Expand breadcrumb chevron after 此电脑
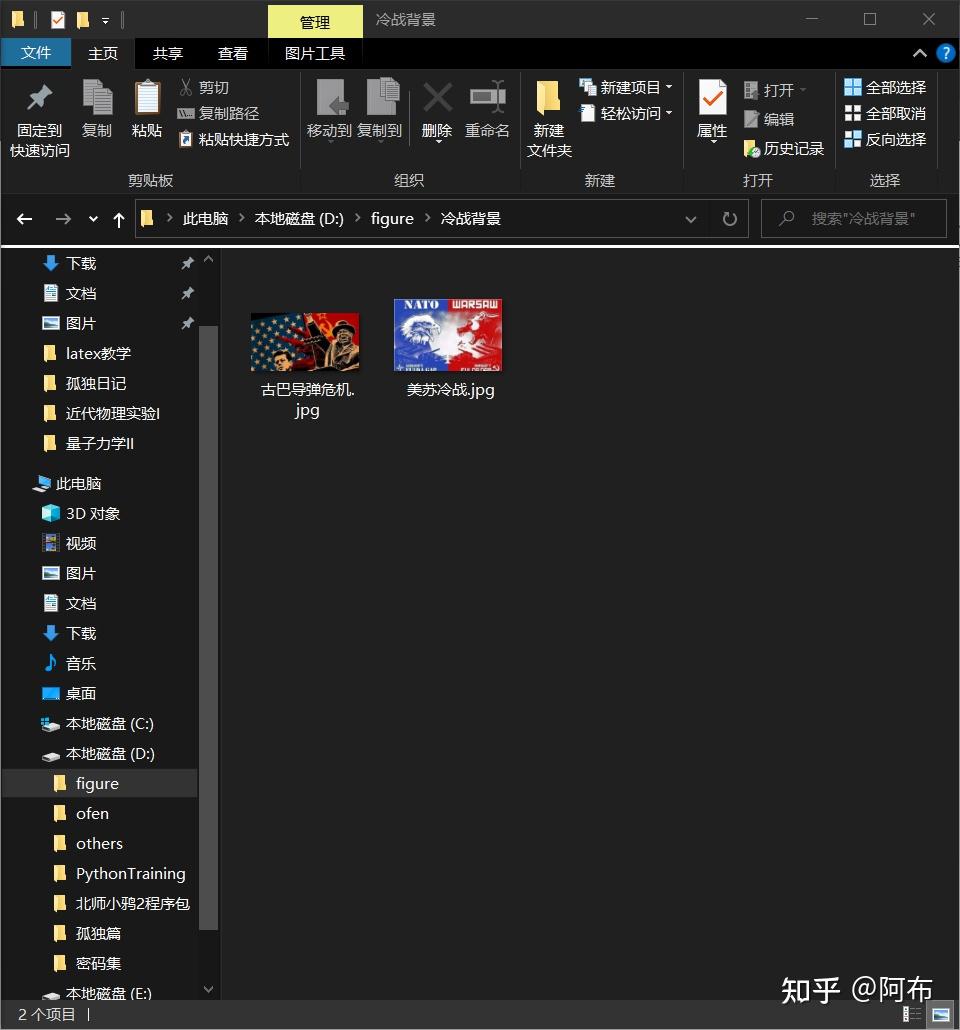960x1030 pixels. tap(241, 218)
